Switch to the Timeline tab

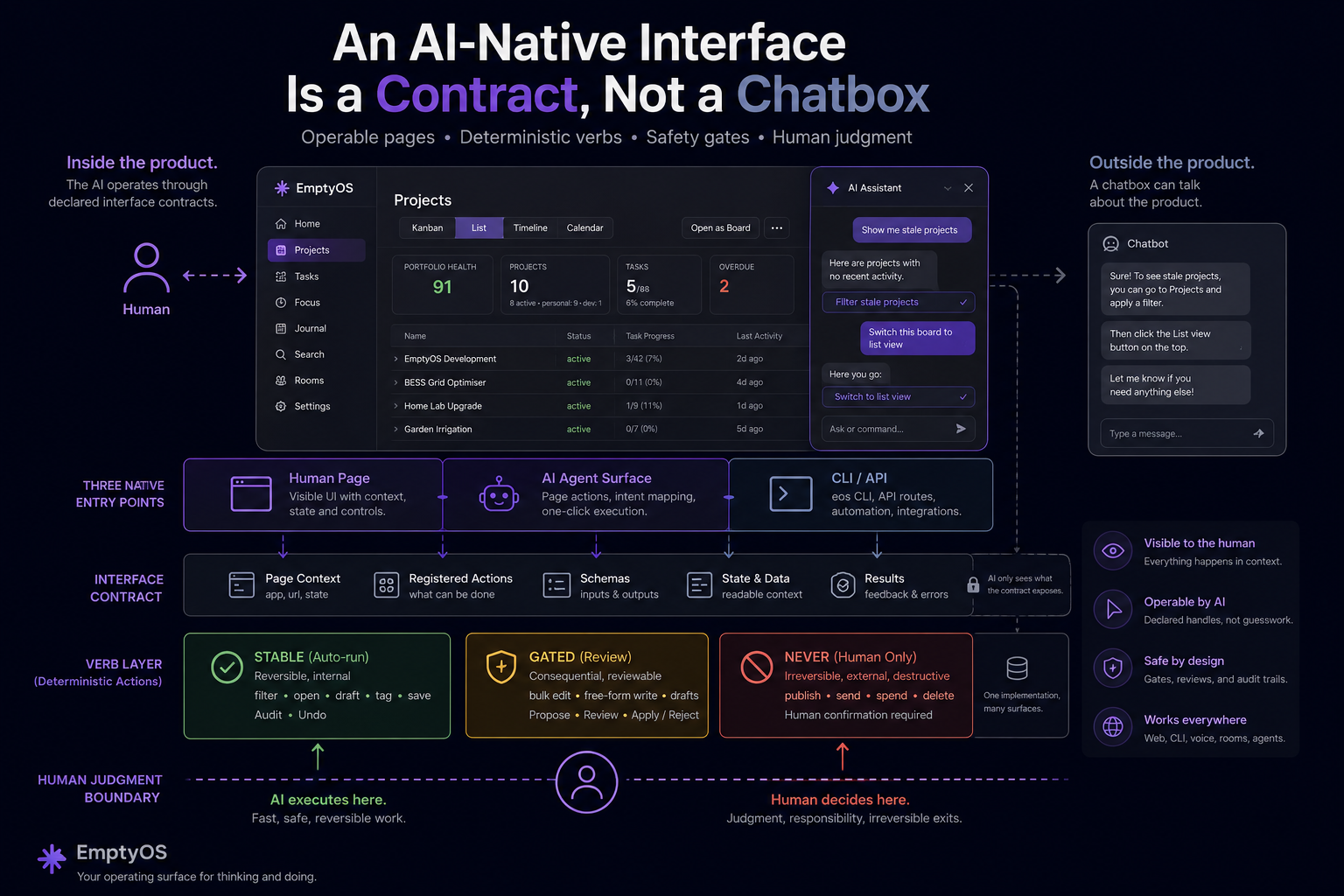[530, 228]
